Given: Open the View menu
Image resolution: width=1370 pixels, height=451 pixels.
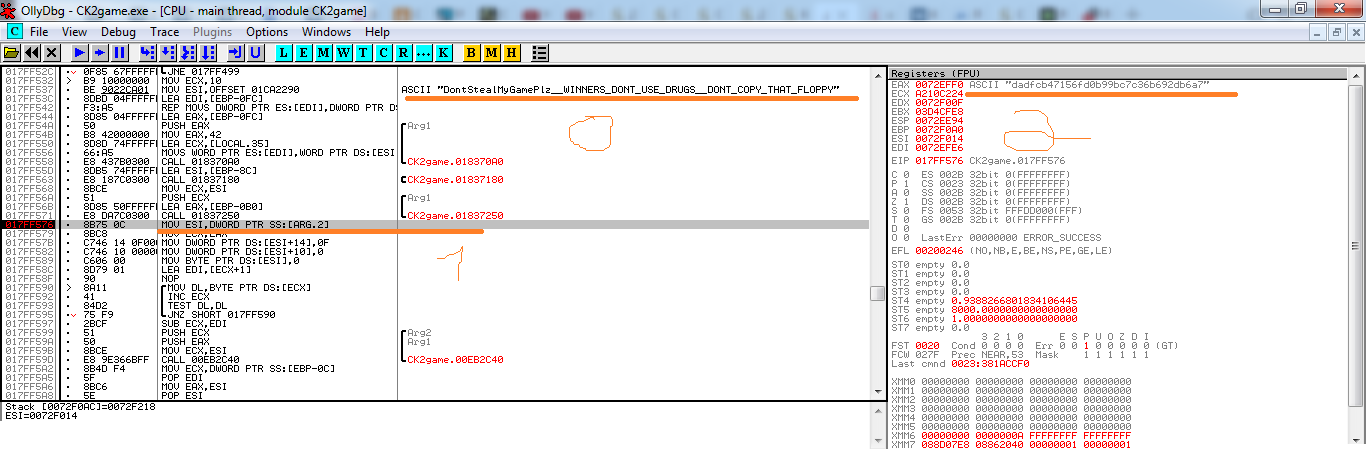Looking at the screenshot, I should pyautogui.click(x=74, y=32).
